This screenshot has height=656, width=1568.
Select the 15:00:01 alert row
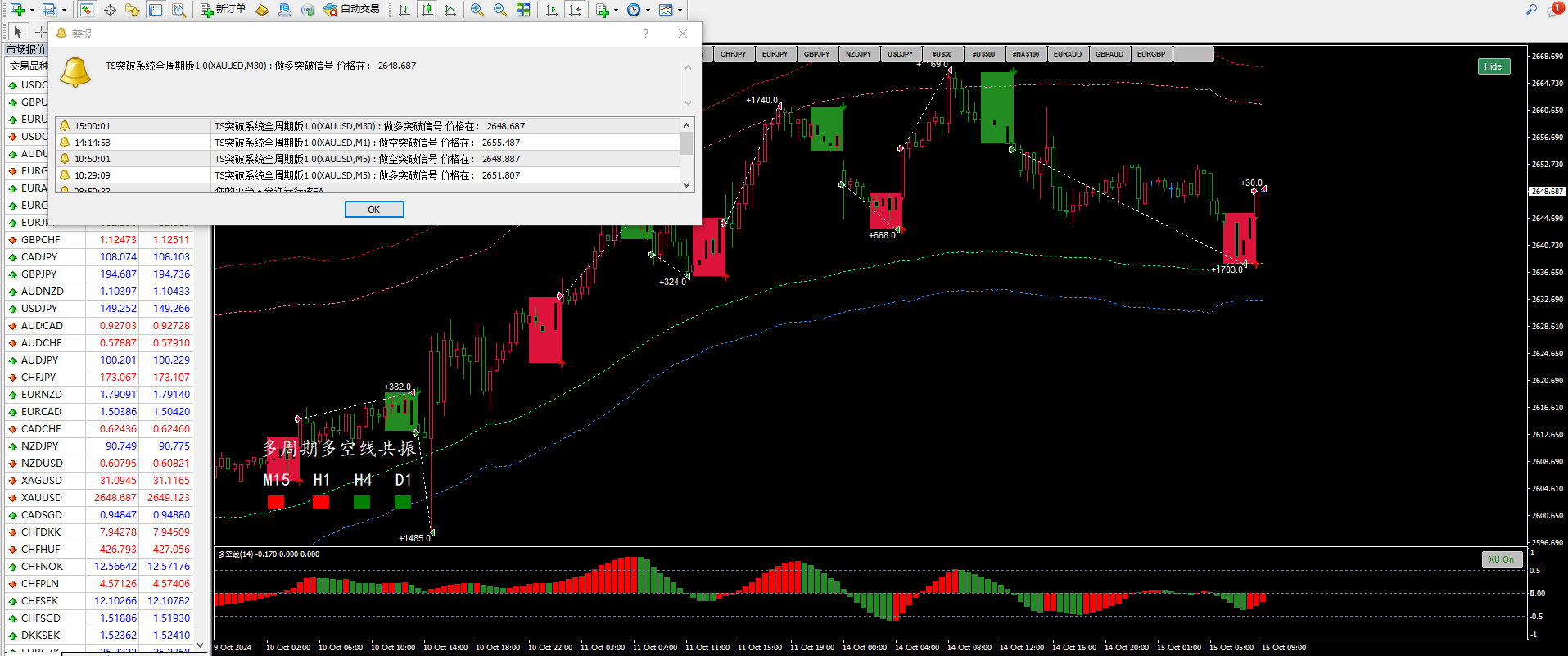pyautogui.click(x=368, y=126)
